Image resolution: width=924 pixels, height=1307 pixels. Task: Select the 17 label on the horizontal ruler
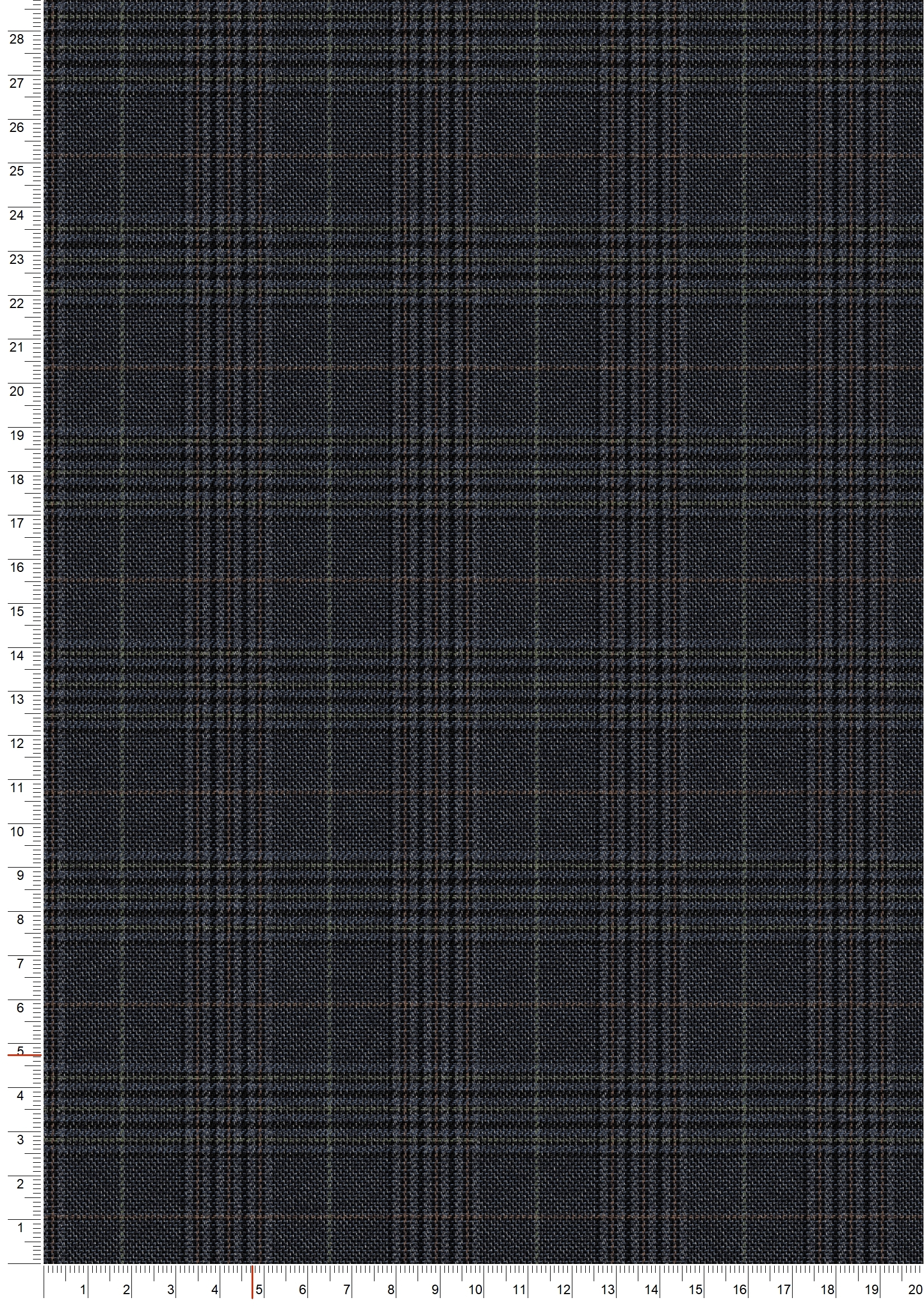(783, 1290)
